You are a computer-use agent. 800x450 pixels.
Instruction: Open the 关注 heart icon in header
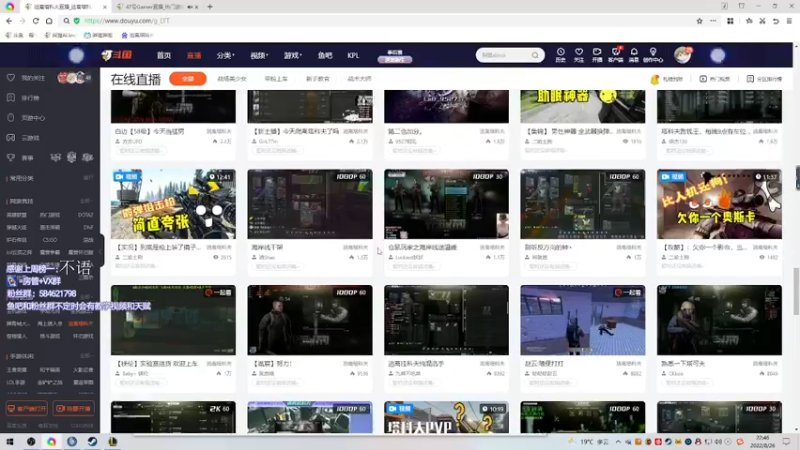[579, 55]
